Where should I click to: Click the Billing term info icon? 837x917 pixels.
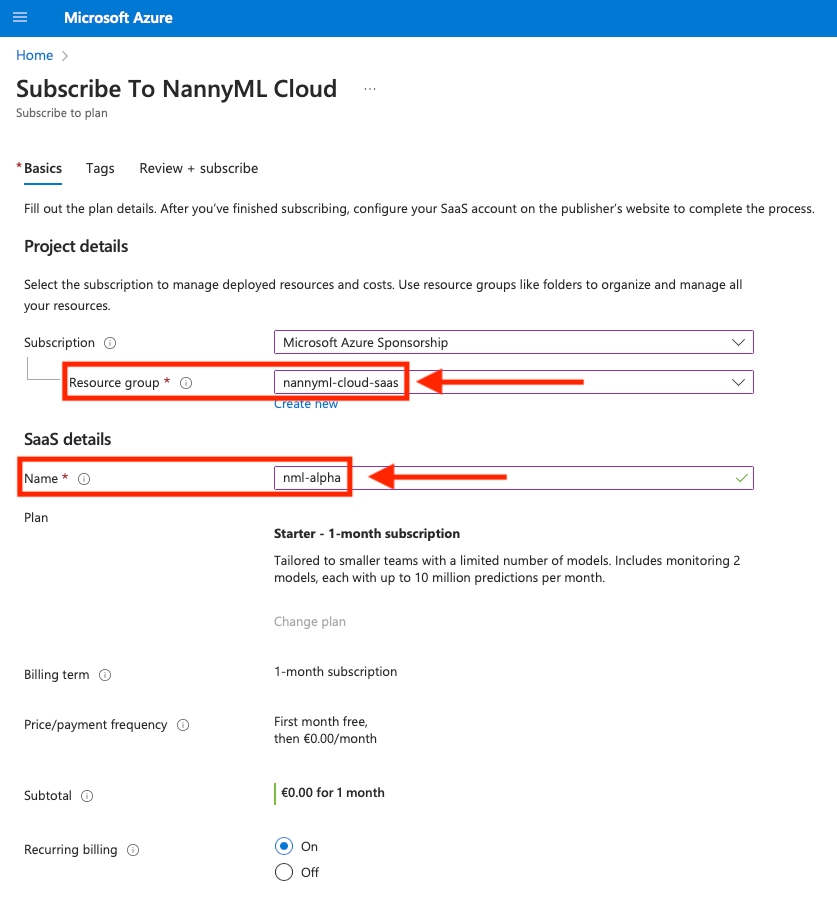point(105,675)
